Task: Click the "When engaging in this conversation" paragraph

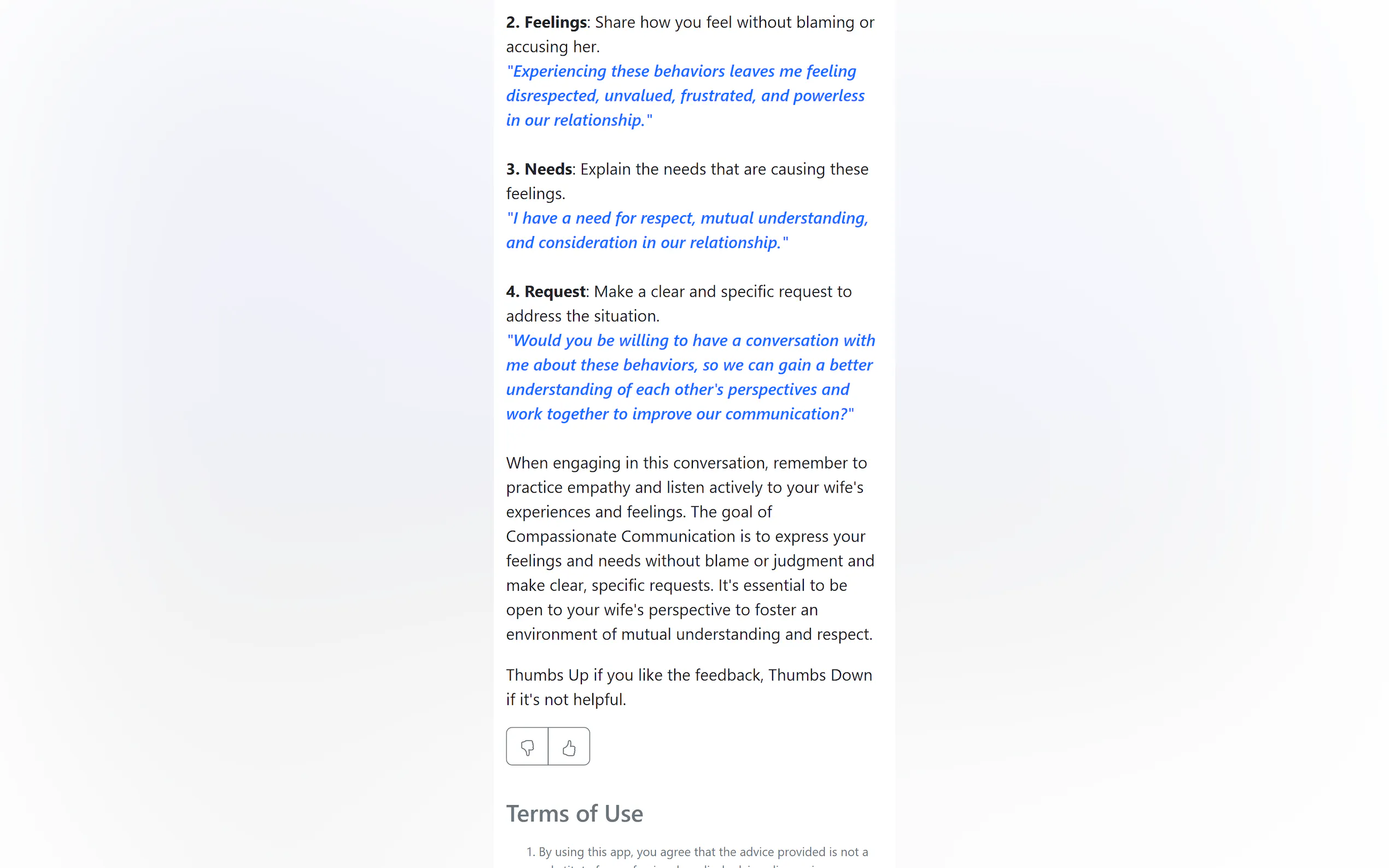Action: pos(686,464)
